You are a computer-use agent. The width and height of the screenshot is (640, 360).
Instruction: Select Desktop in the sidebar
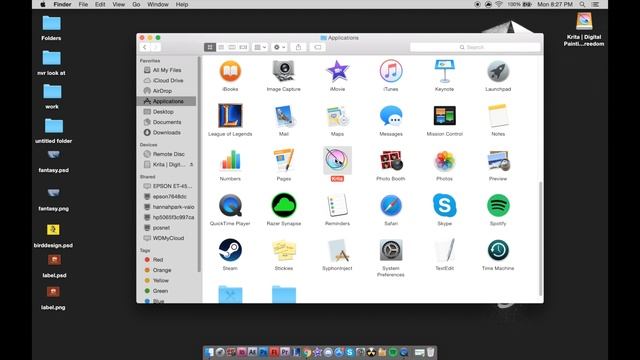pyautogui.click(x=167, y=112)
